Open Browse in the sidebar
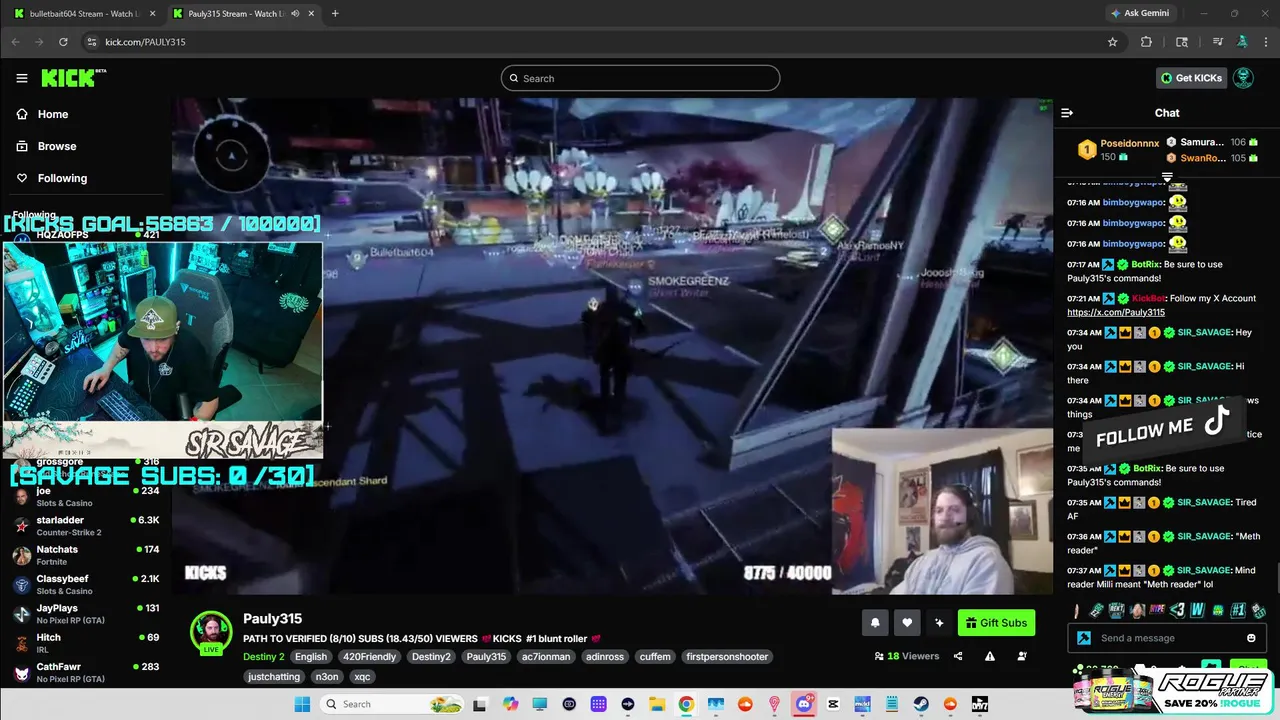The width and height of the screenshot is (1280, 720). [46, 146]
